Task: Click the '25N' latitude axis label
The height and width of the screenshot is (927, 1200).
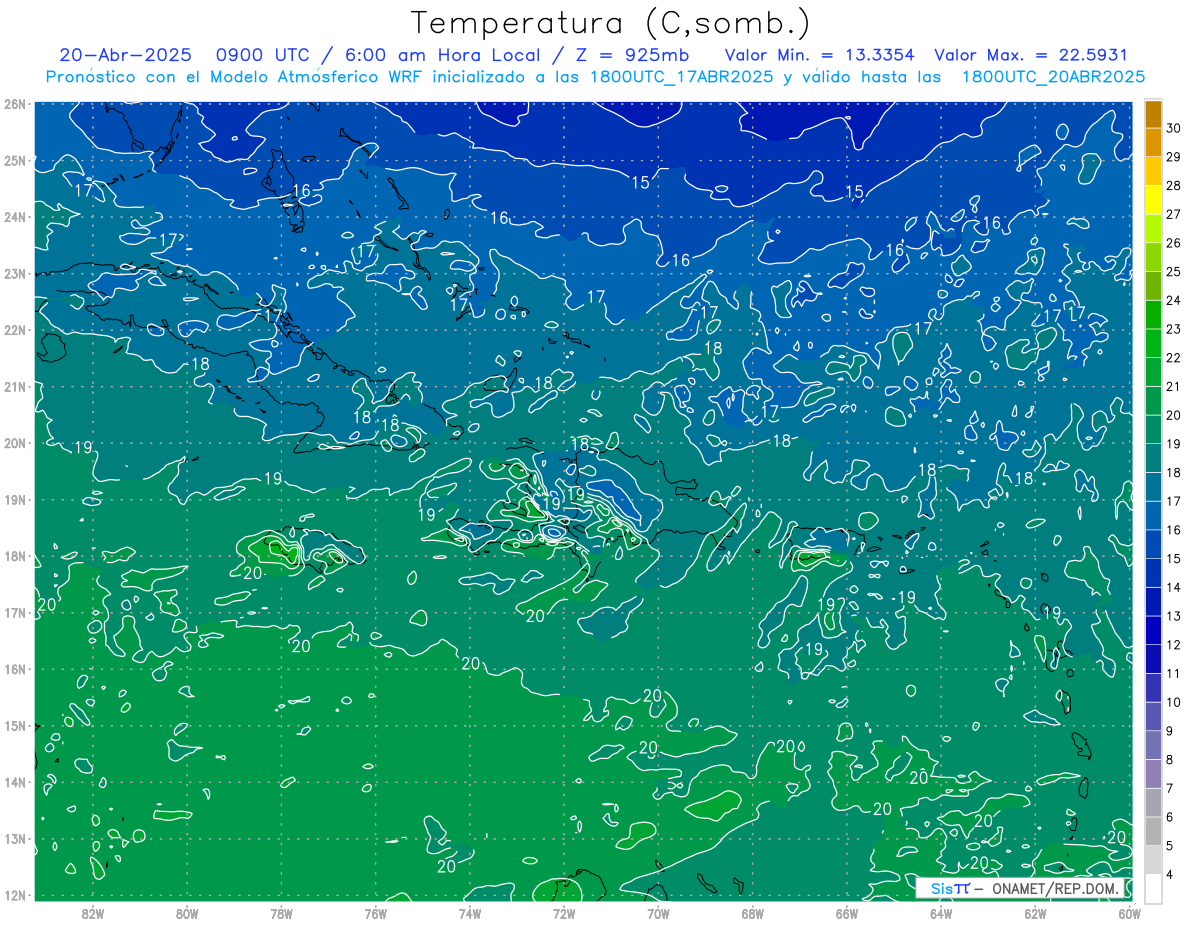Action: click(x=14, y=160)
